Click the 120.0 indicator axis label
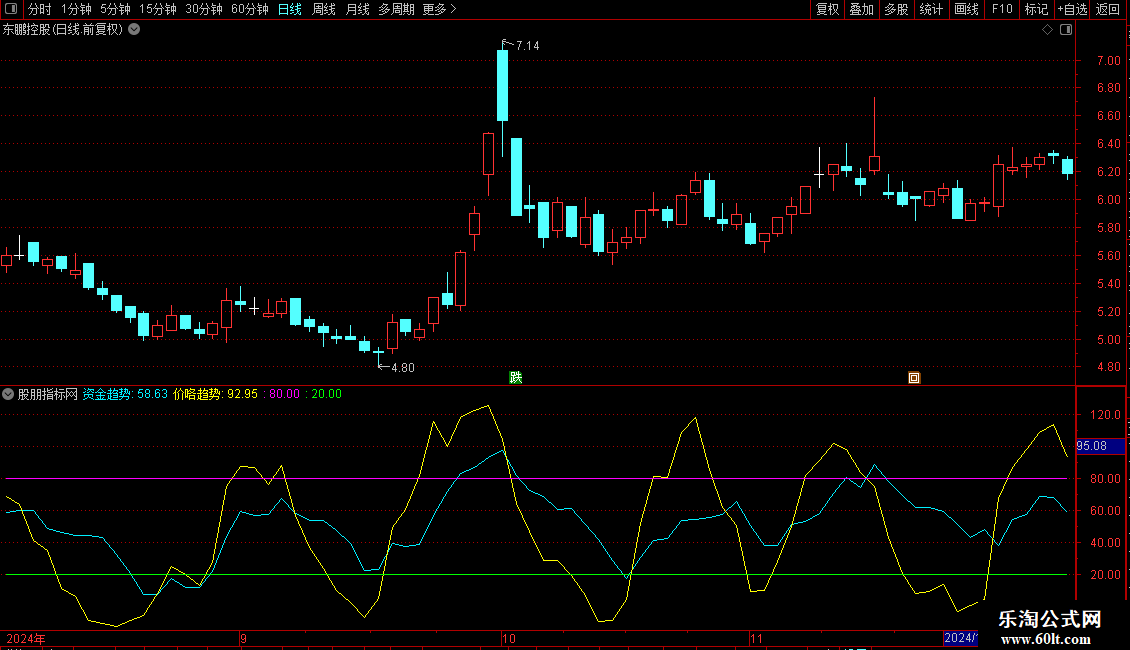 (1105, 415)
